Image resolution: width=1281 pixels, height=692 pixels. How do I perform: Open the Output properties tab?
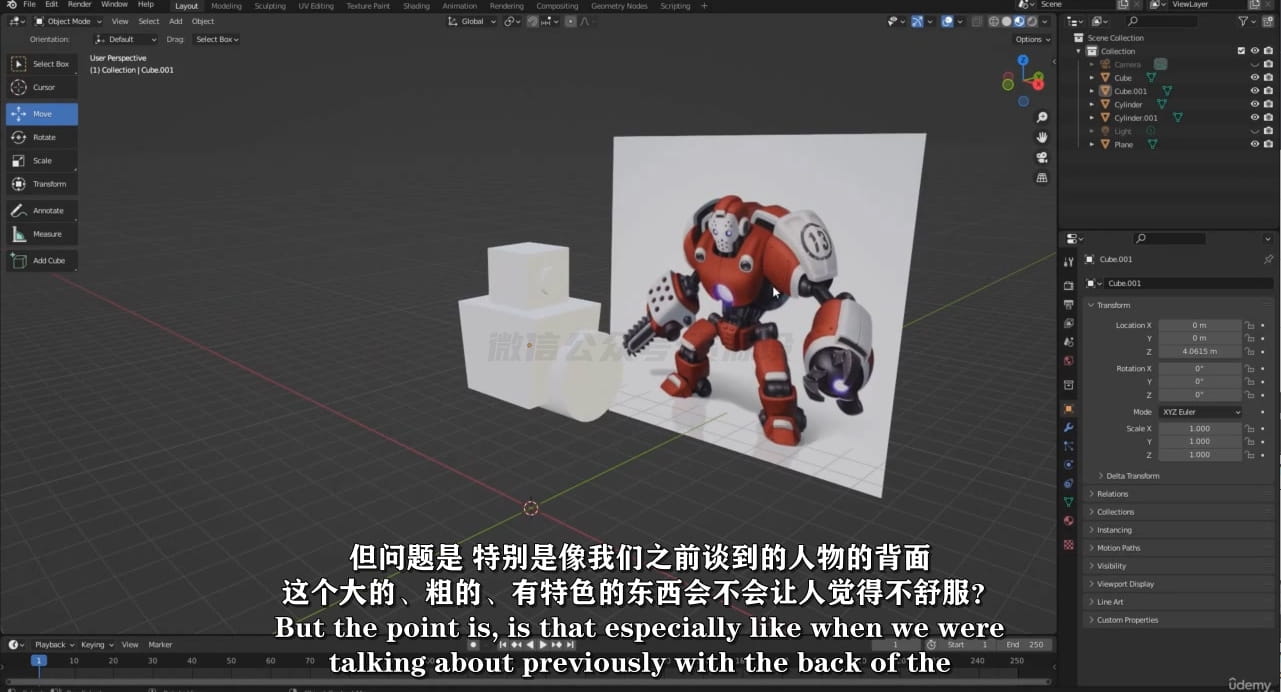point(1068,305)
